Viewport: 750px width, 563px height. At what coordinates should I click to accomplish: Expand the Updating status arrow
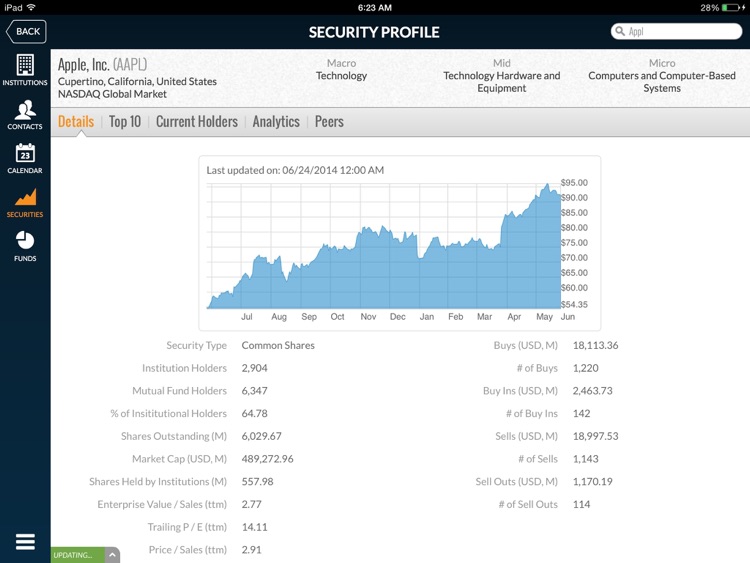click(x=111, y=555)
